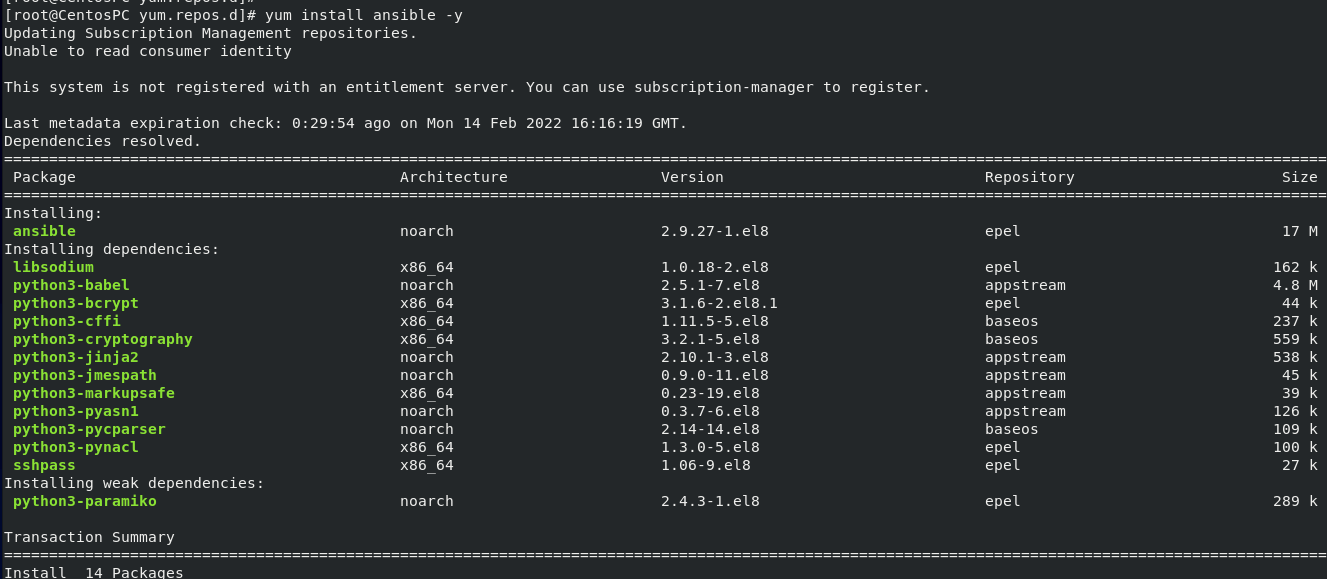1327x579 pixels.
Task: Click the sshpass package name
Action: (44, 465)
